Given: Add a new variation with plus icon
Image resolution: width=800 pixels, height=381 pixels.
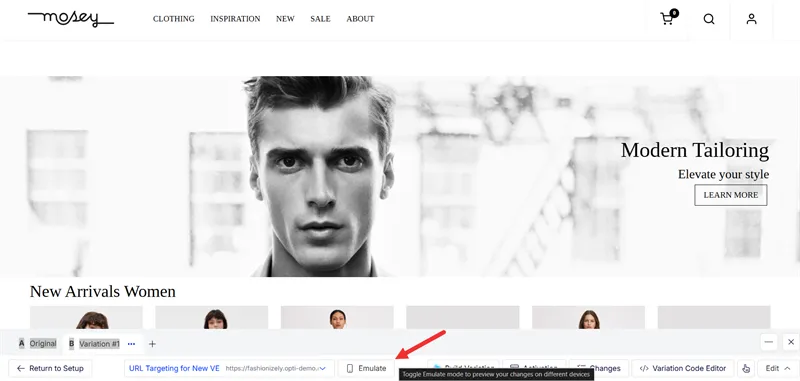Looking at the screenshot, I should tap(152, 344).
